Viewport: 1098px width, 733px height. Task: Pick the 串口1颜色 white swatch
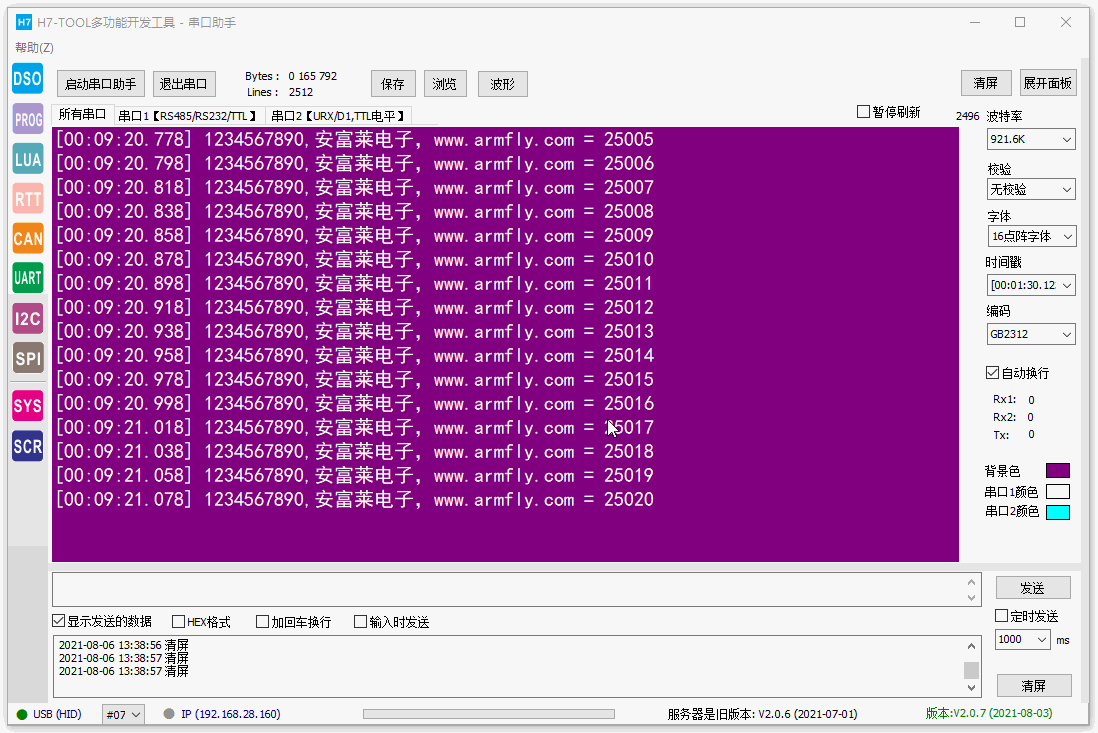[x=1057, y=491]
